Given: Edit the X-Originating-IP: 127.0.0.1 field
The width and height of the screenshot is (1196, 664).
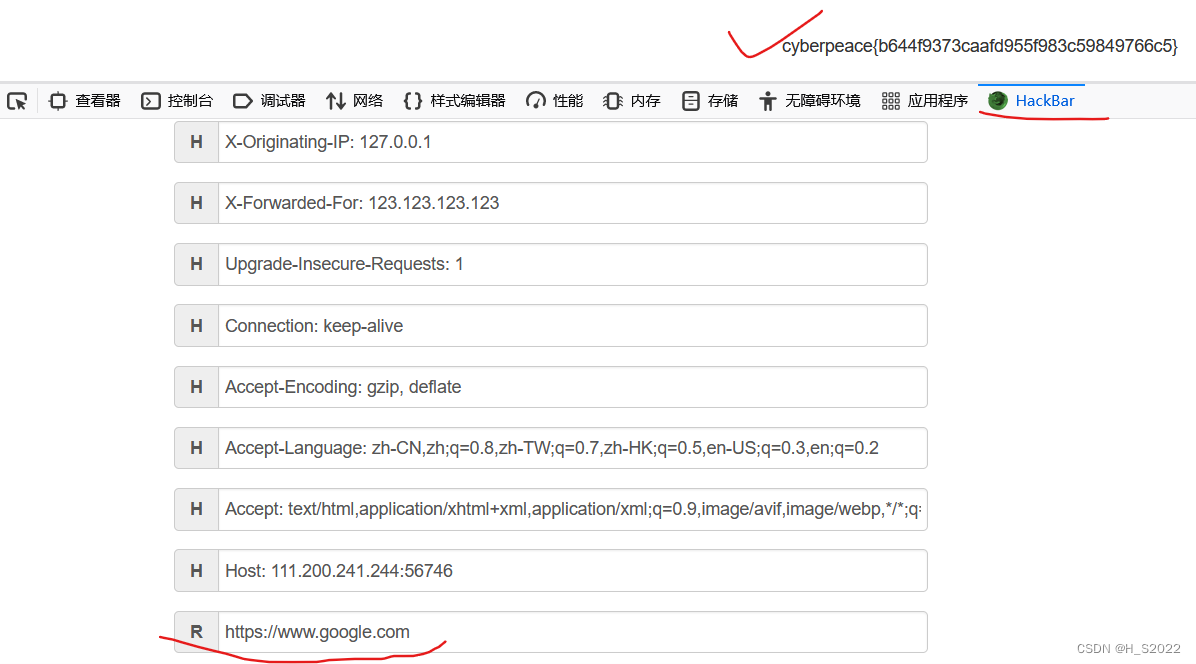Looking at the screenshot, I should (x=573, y=142).
